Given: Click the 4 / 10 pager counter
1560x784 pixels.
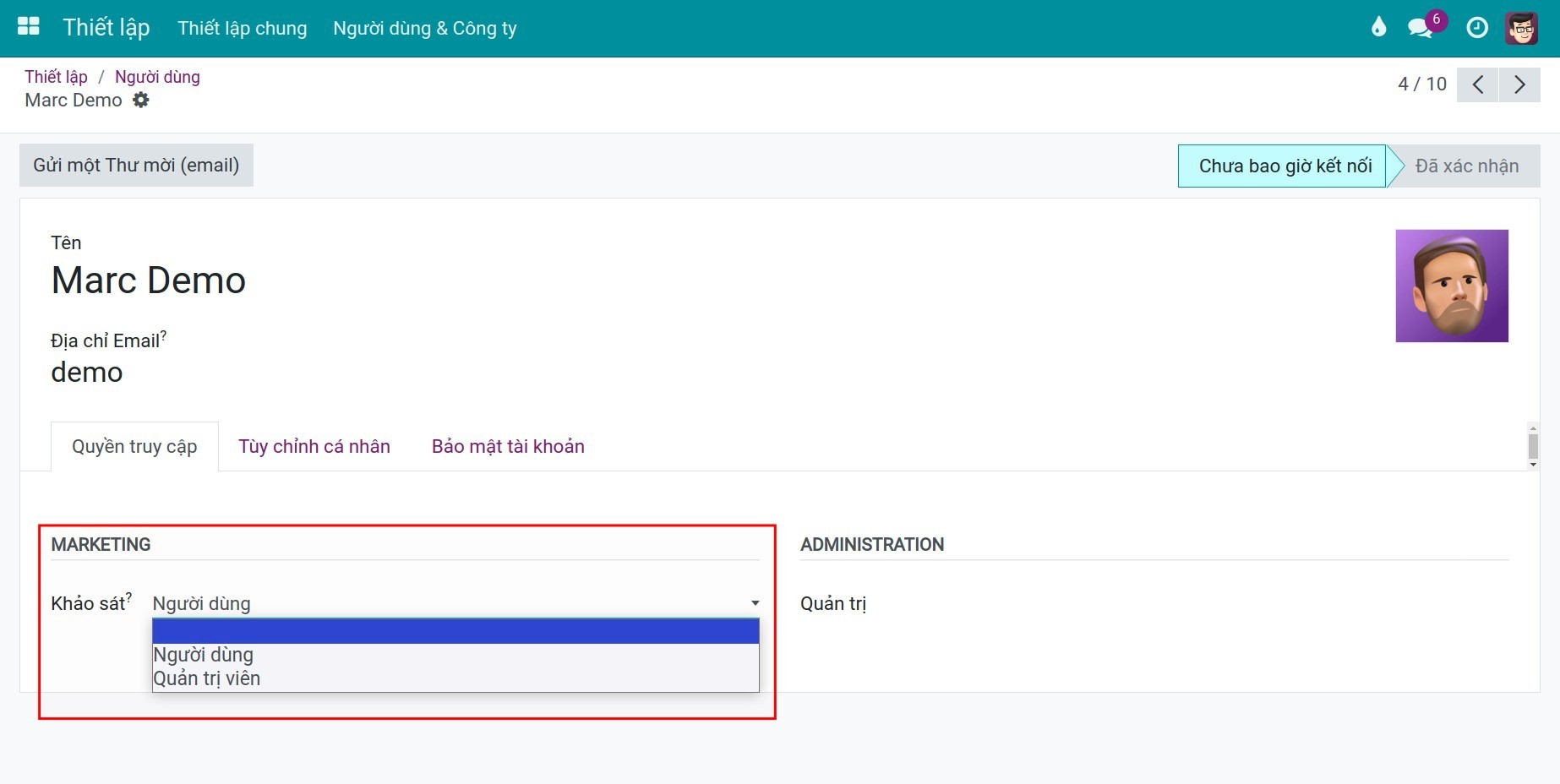Looking at the screenshot, I should (x=1421, y=84).
